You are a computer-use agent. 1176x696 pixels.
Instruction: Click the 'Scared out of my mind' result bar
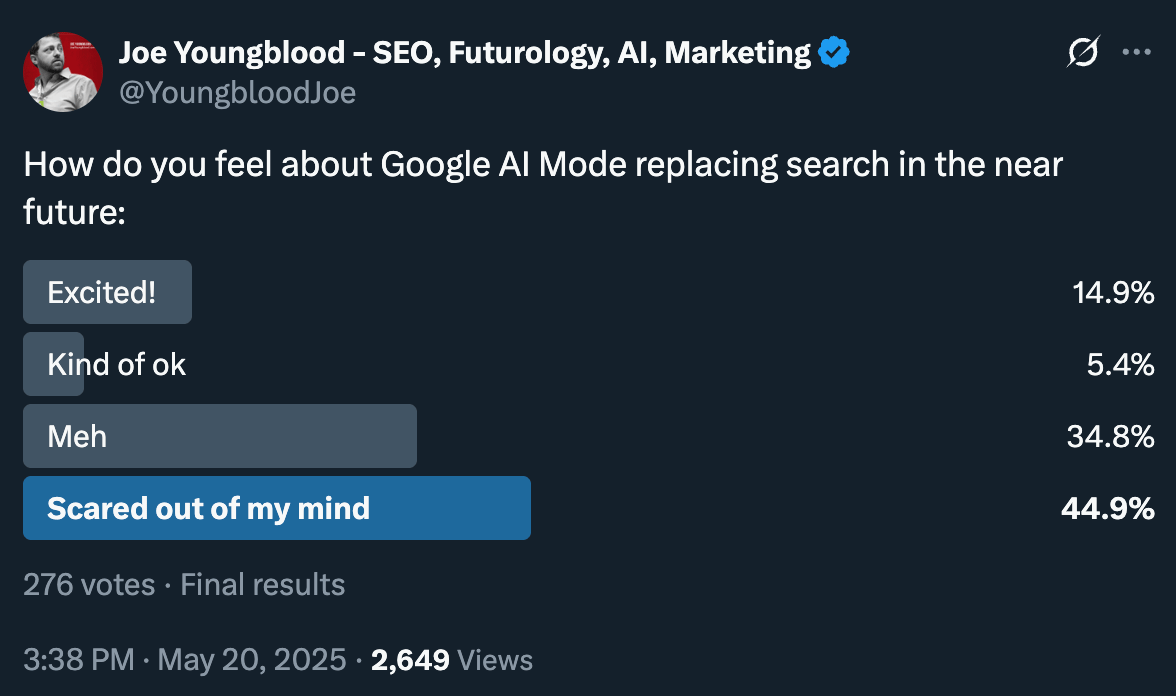[277, 508]
